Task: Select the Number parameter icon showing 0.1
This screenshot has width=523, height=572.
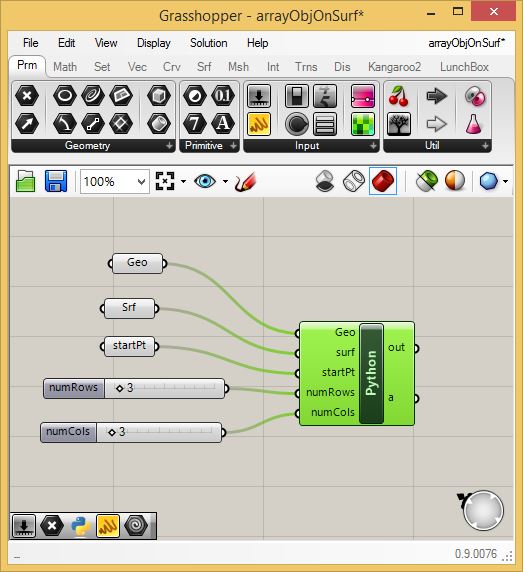Action: point(223,96)
